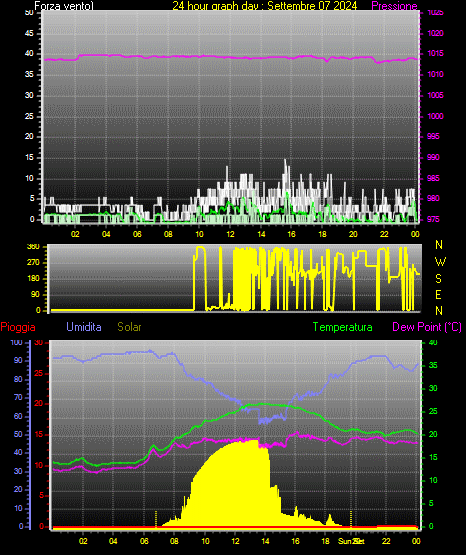Click the S wind direction label
Image resolution: width=466 pixels, height=555 pixels.
[438, 279]
